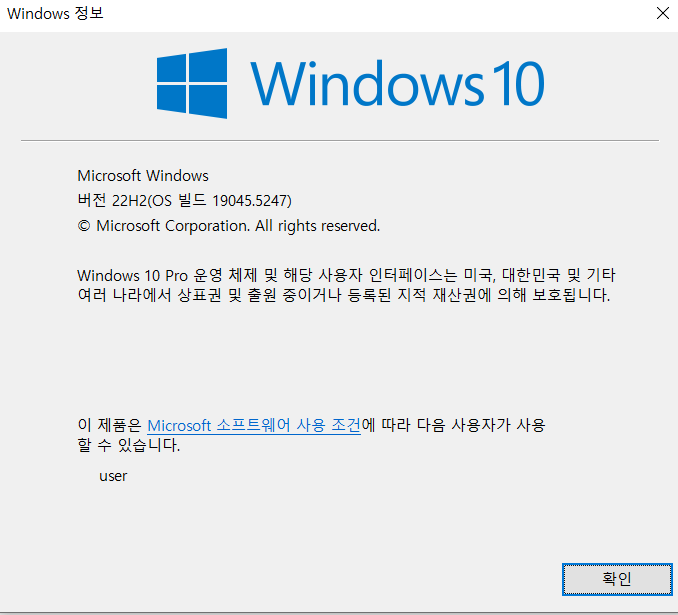Select version text '버전 22H2(OS 빌드 19045.5247)'
678x615 pixels.
pos(185,200)
